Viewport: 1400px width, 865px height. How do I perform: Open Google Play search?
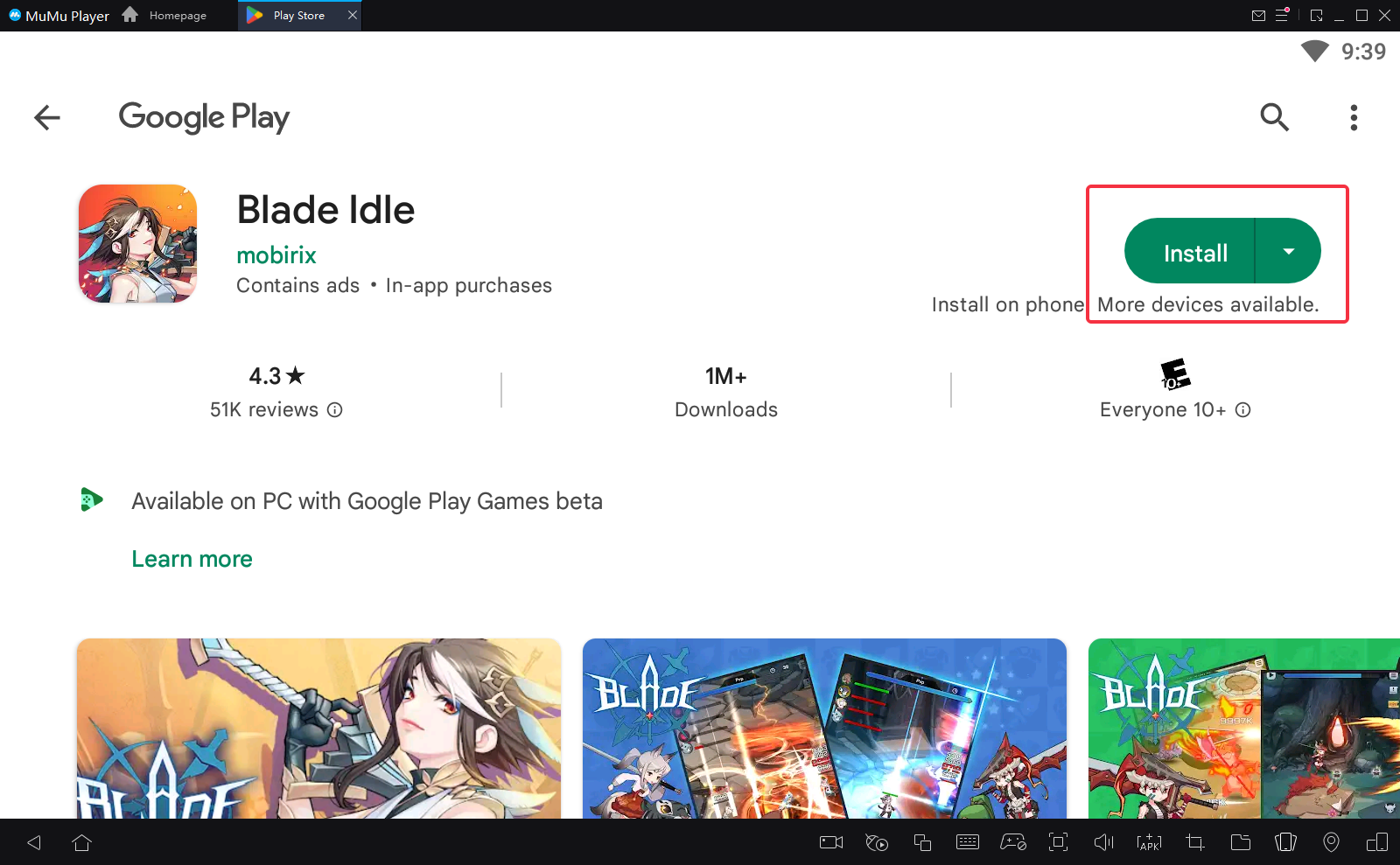1274,116
